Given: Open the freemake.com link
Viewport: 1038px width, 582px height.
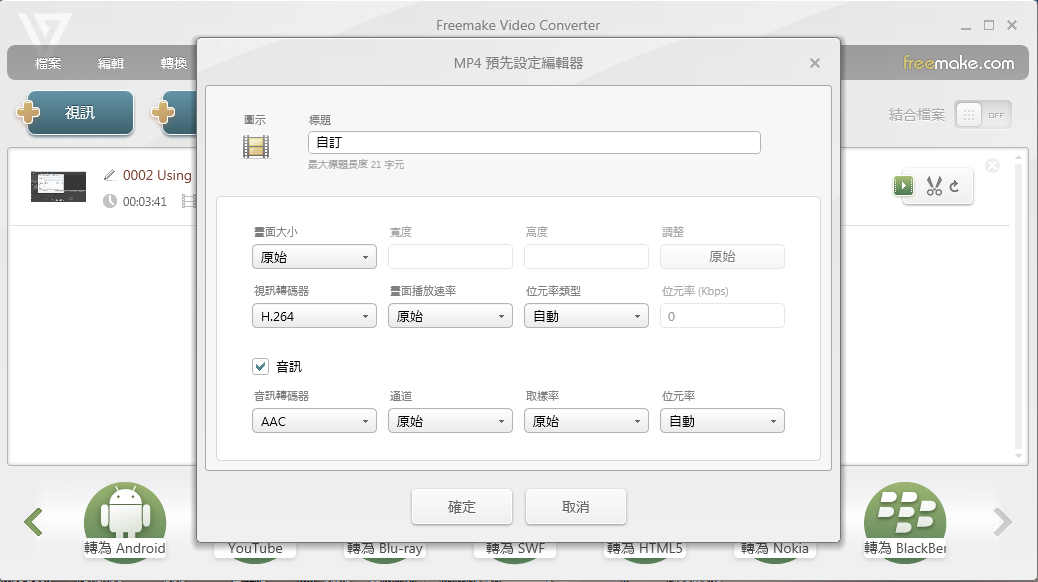Looking at the screenshot, I should [x=959, y=63].
